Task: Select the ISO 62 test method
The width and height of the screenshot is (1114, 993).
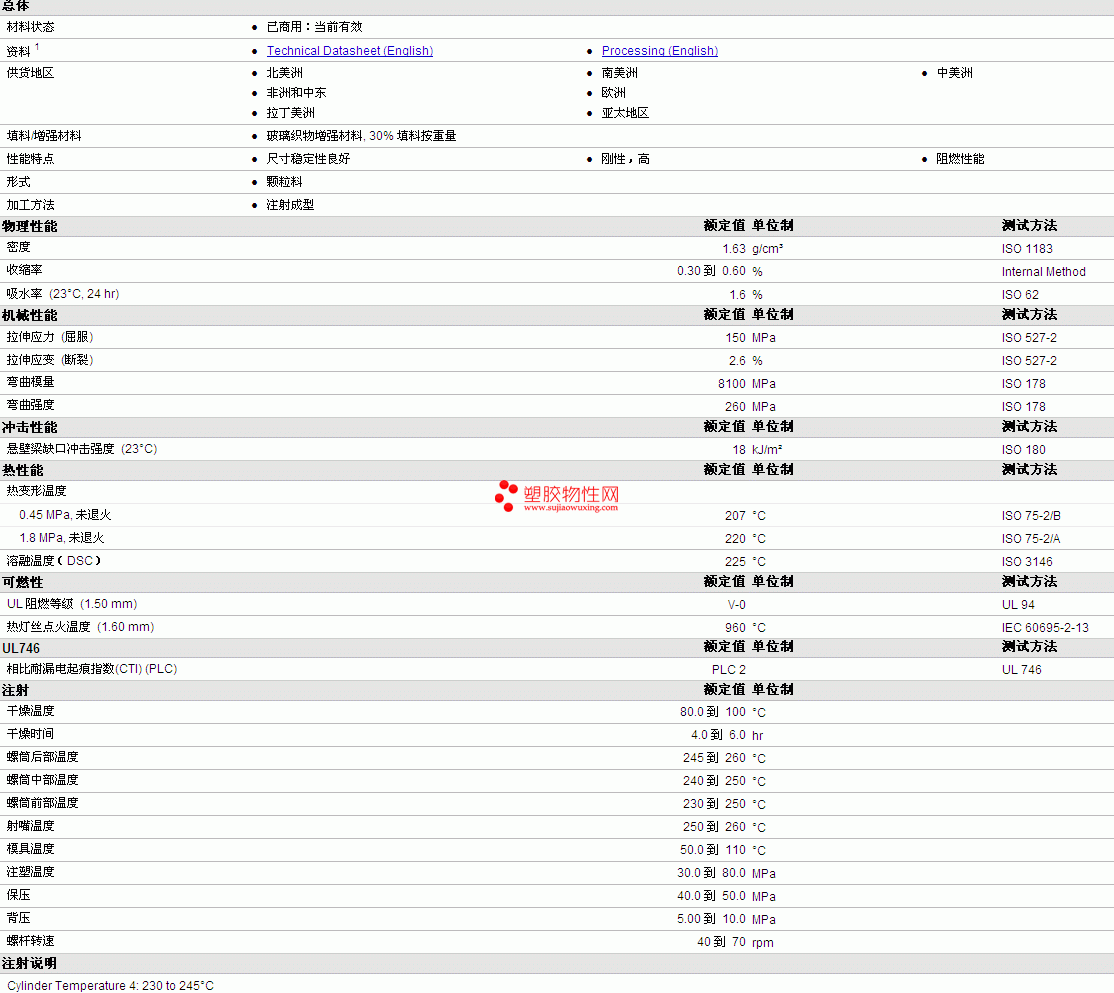Action: pyautogui.click(x=1020, y=294)
